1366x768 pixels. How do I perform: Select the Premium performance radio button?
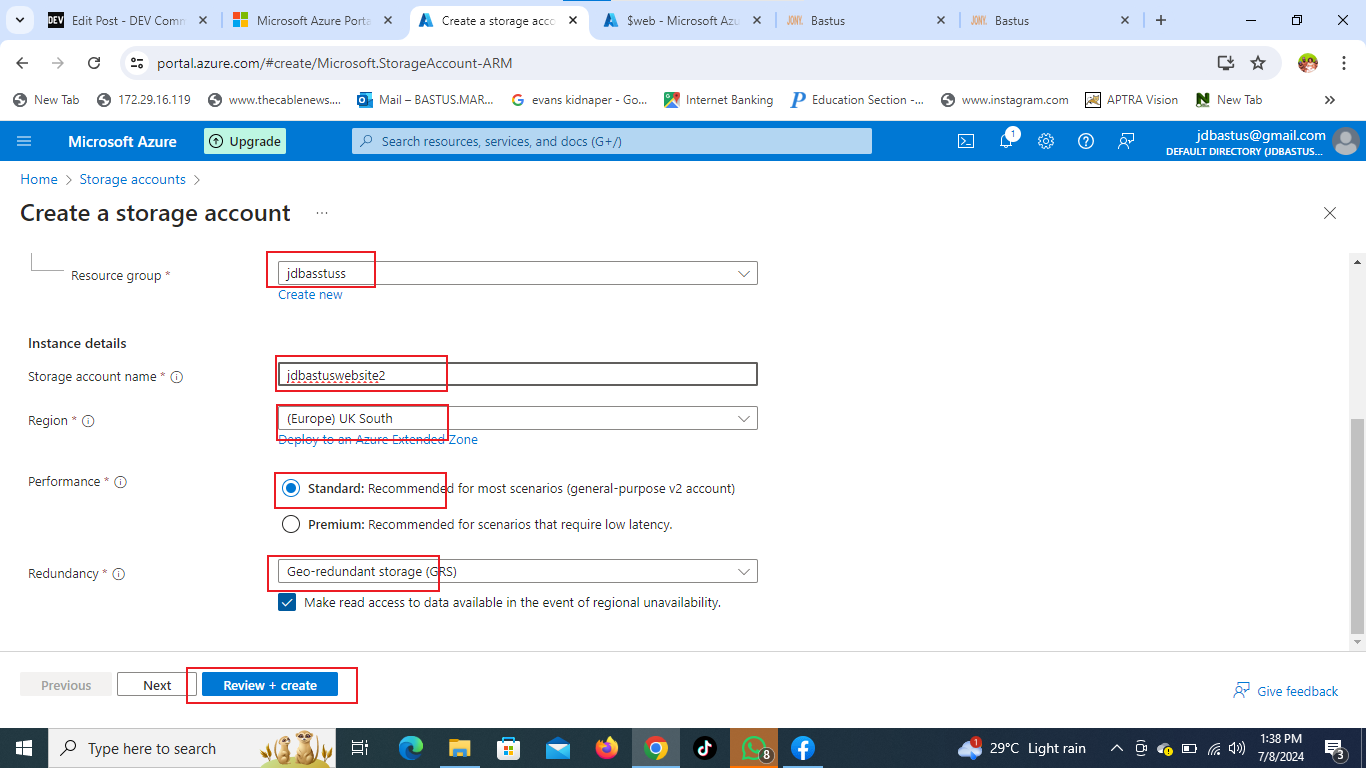tap(291, 524)
